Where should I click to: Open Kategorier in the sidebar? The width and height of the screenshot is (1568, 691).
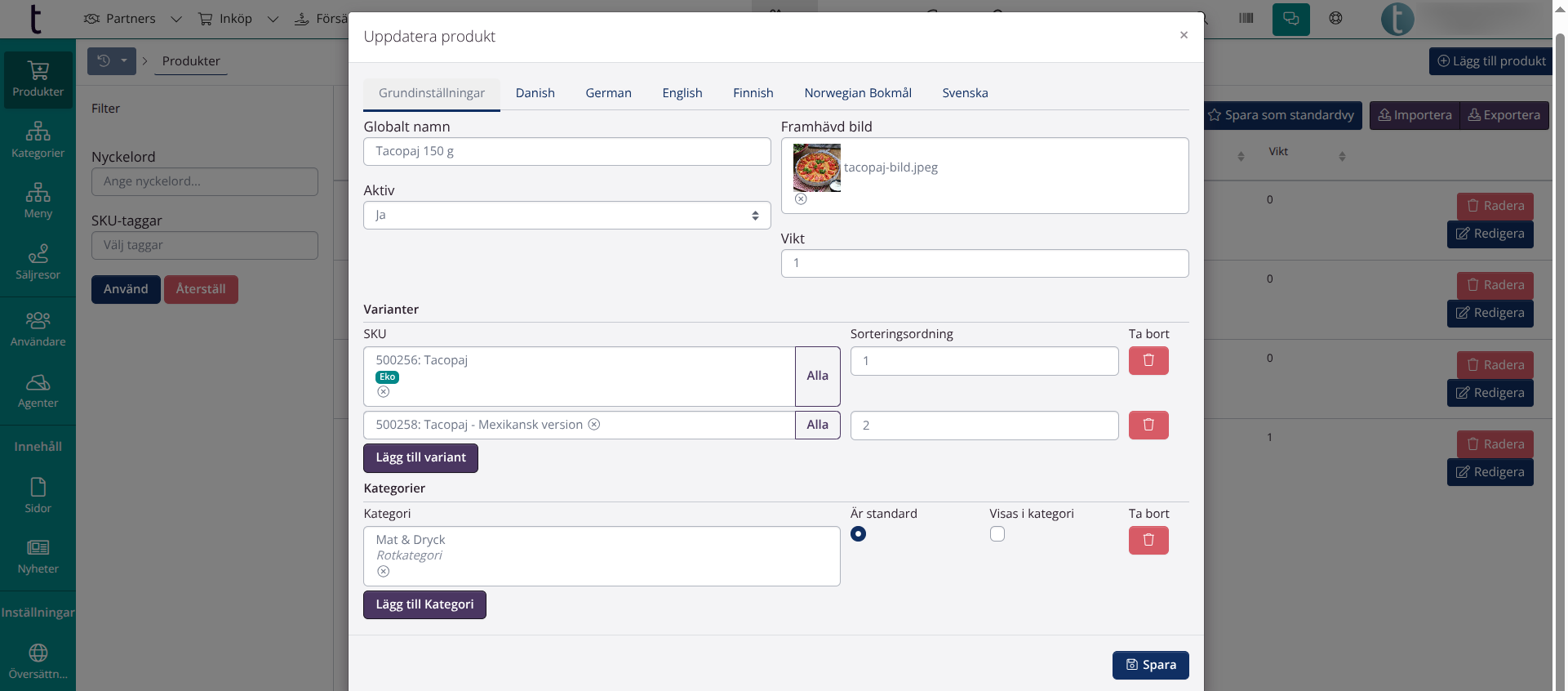coord(38,140)
